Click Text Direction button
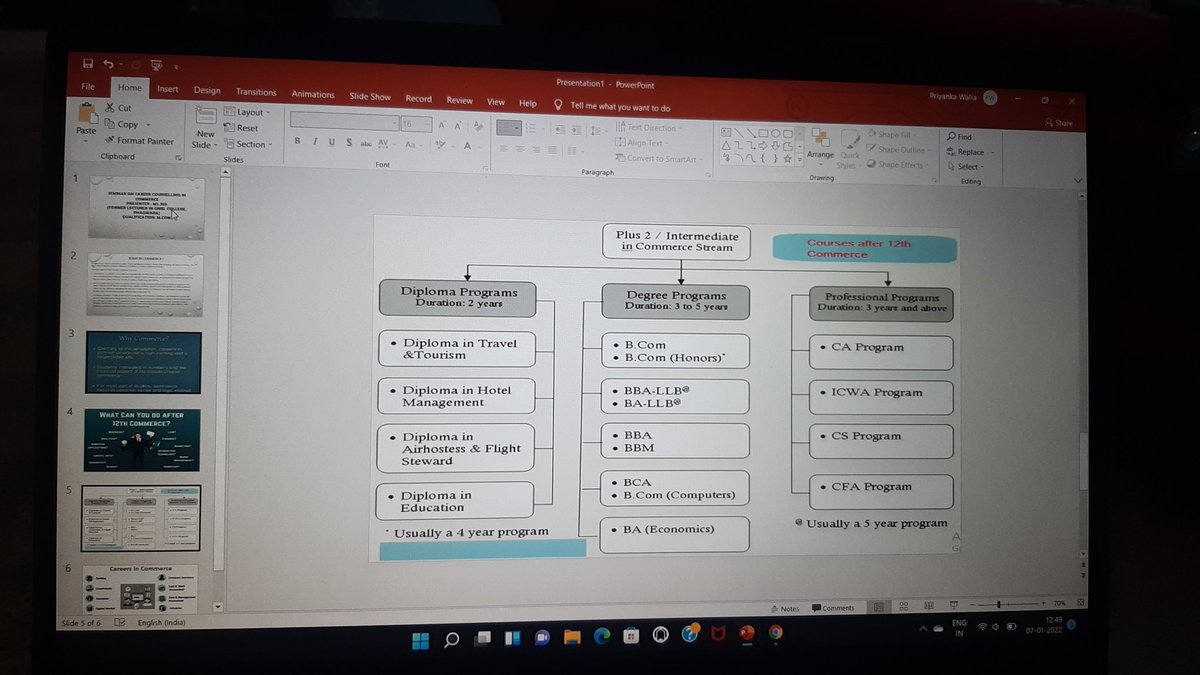Screen dimensions: 1200x675 coord(648,128)
